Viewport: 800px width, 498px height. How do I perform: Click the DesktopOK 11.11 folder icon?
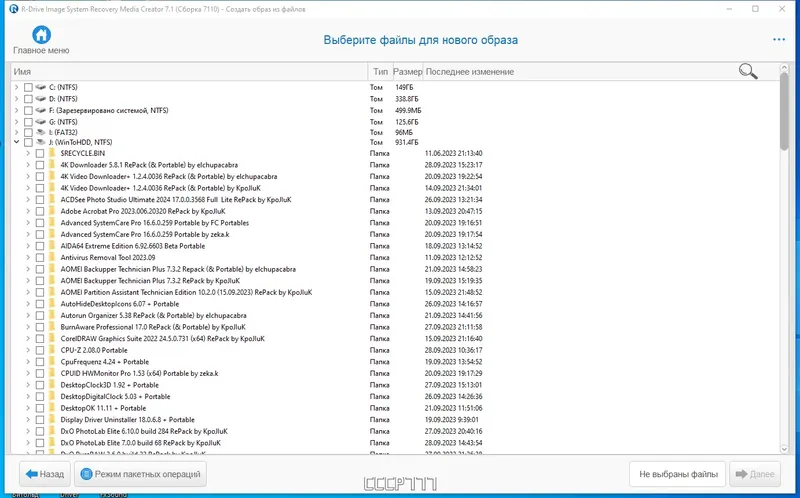point(52,408)
